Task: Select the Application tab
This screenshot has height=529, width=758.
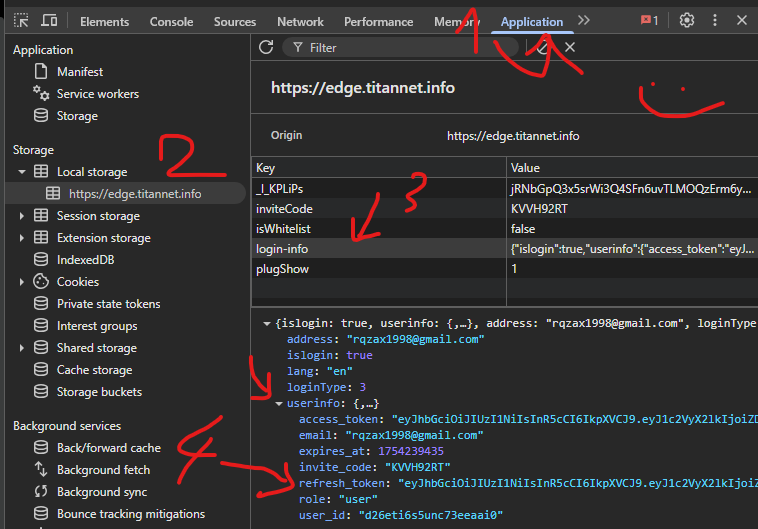Action: 532,22
